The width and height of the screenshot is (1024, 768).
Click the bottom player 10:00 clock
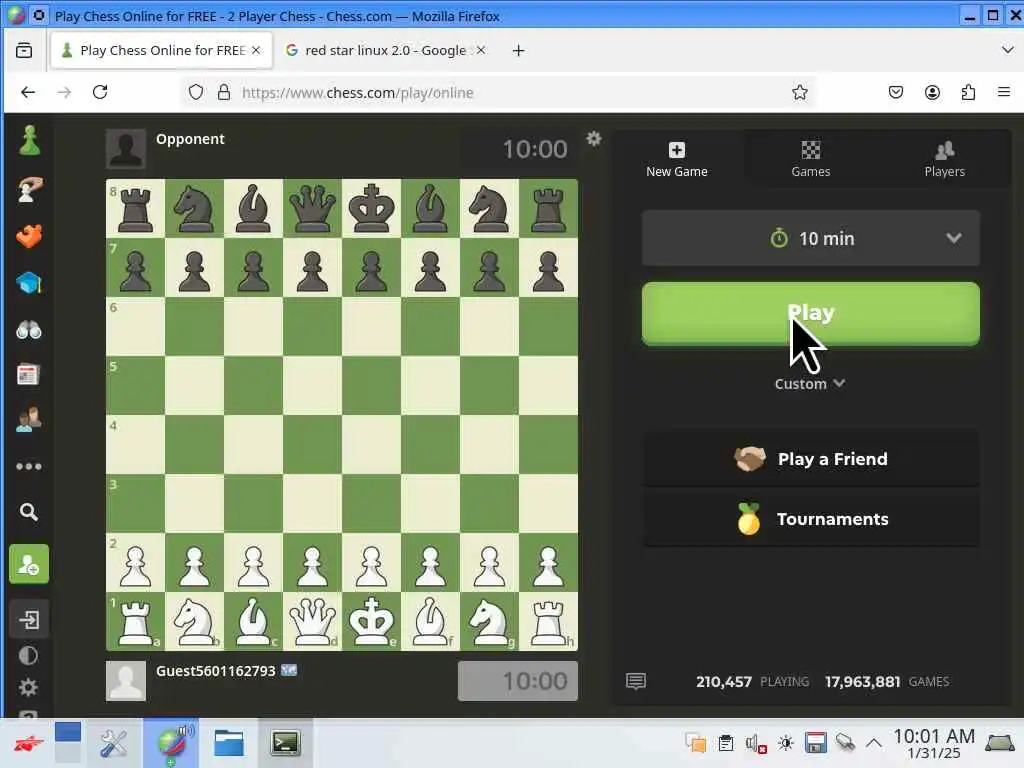point(518,681)
